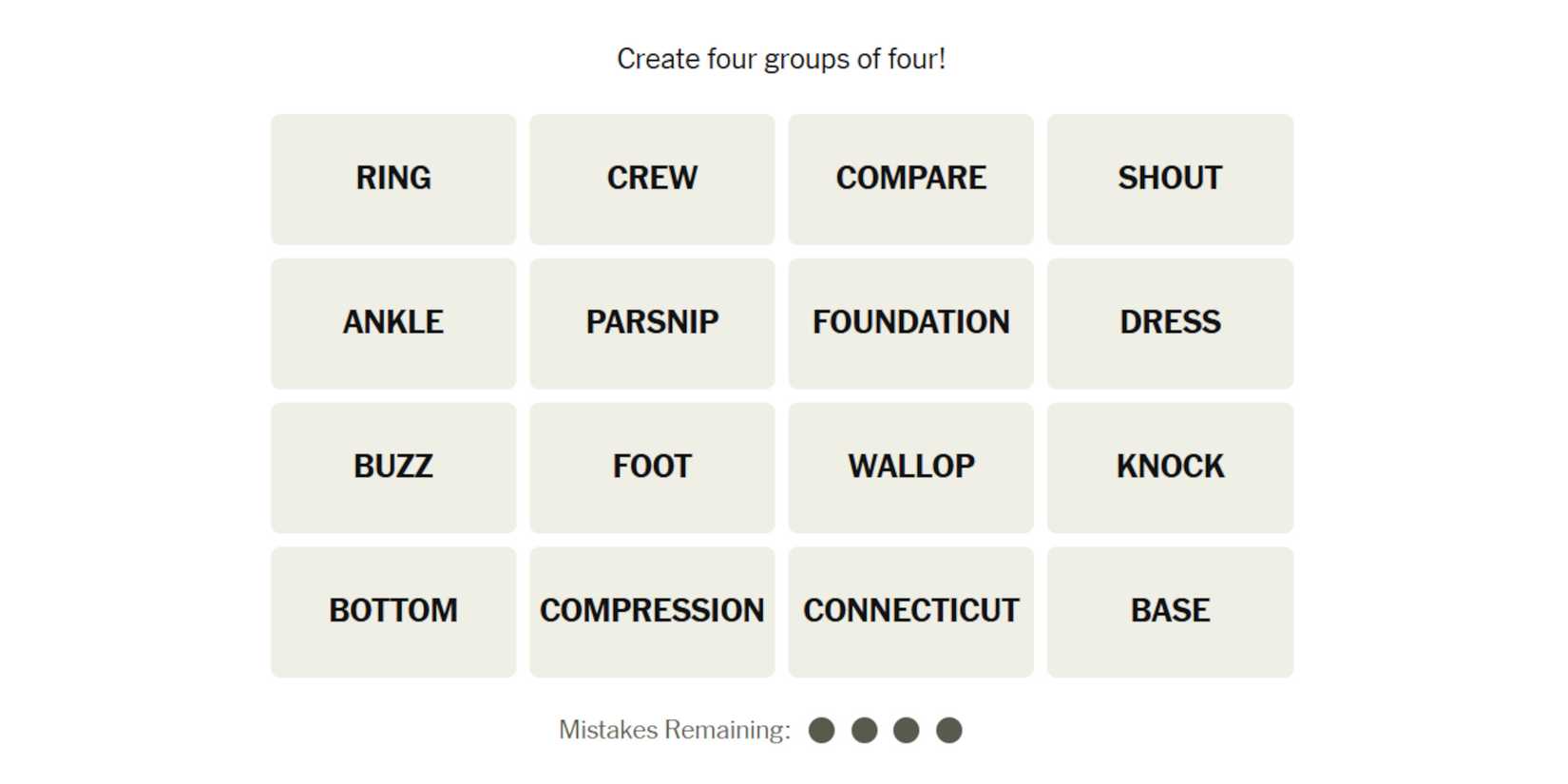This screenshot has height=784, width=1568.
Task: Select the FOUNDATION tile
Action: pos(910,323)
